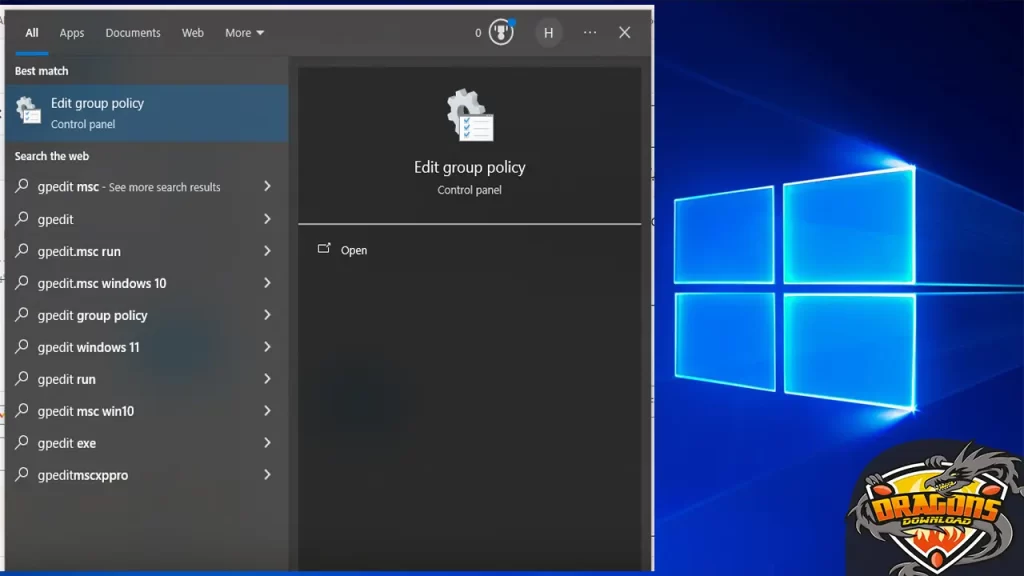Switch to the Web tab
The width and height of the screenshot is (1024, 576).
coord(192,32)
